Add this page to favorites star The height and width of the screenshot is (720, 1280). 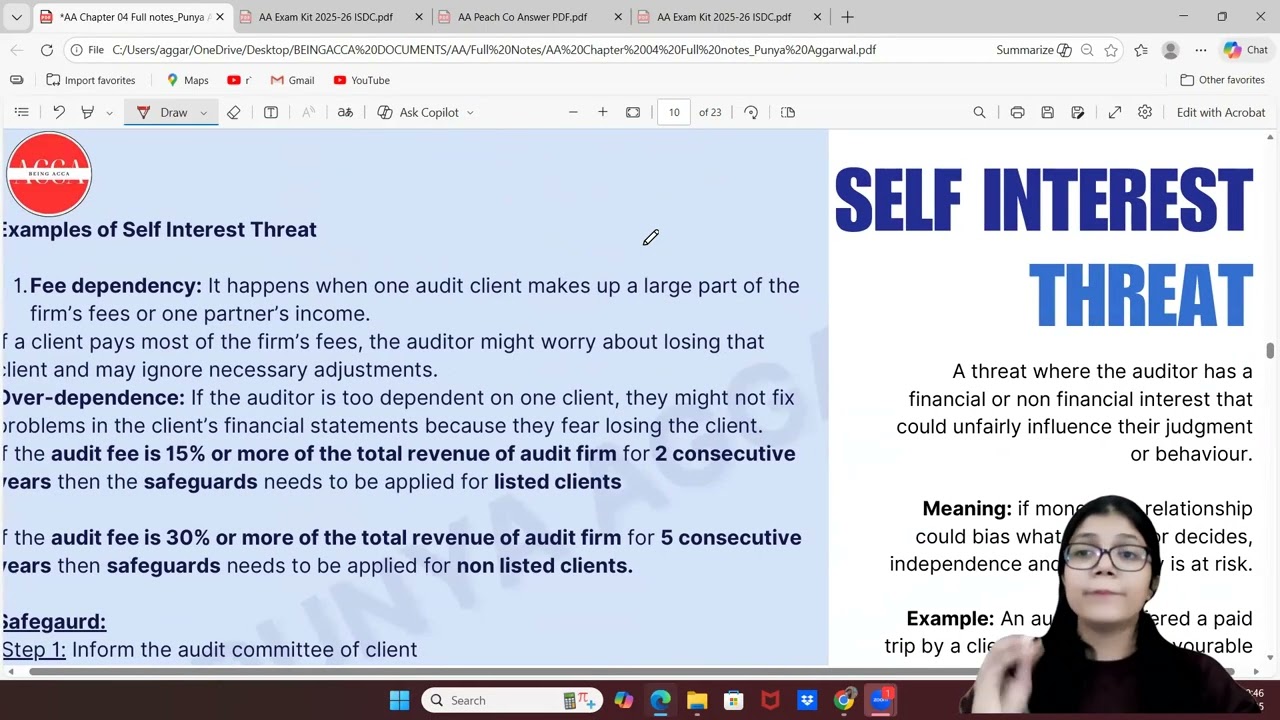click(1111, 50)
